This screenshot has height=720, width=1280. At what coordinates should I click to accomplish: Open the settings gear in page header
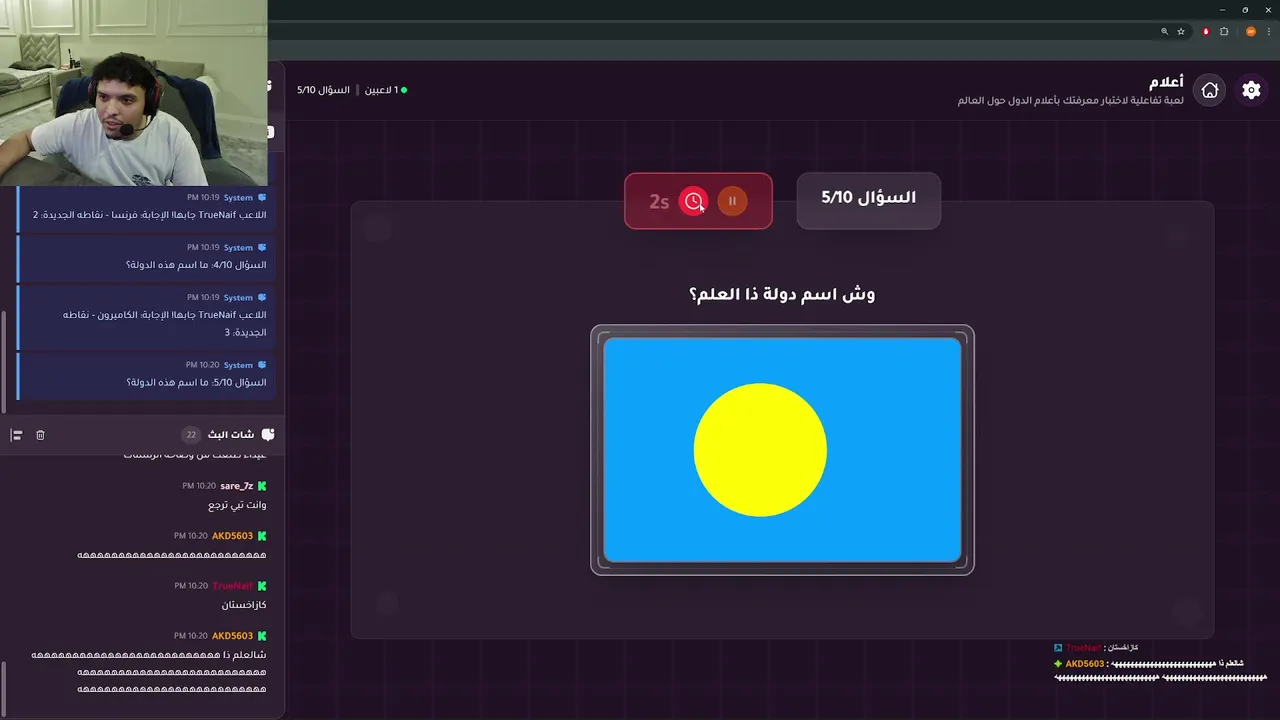coord(1251,90)
